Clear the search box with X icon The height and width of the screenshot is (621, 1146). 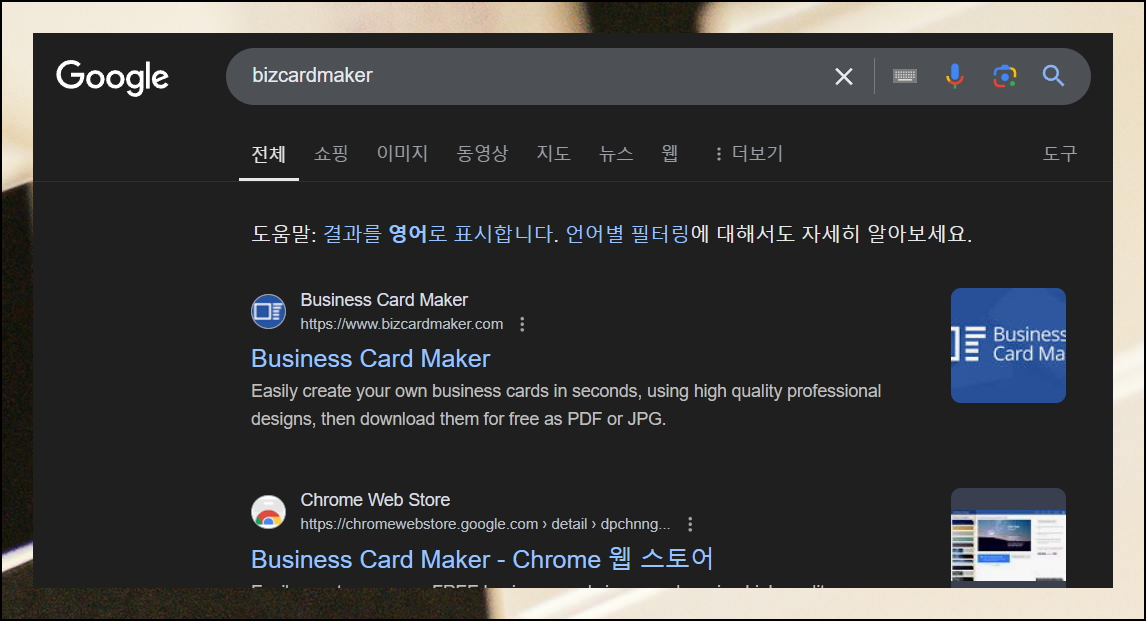[x=843, y=76]
